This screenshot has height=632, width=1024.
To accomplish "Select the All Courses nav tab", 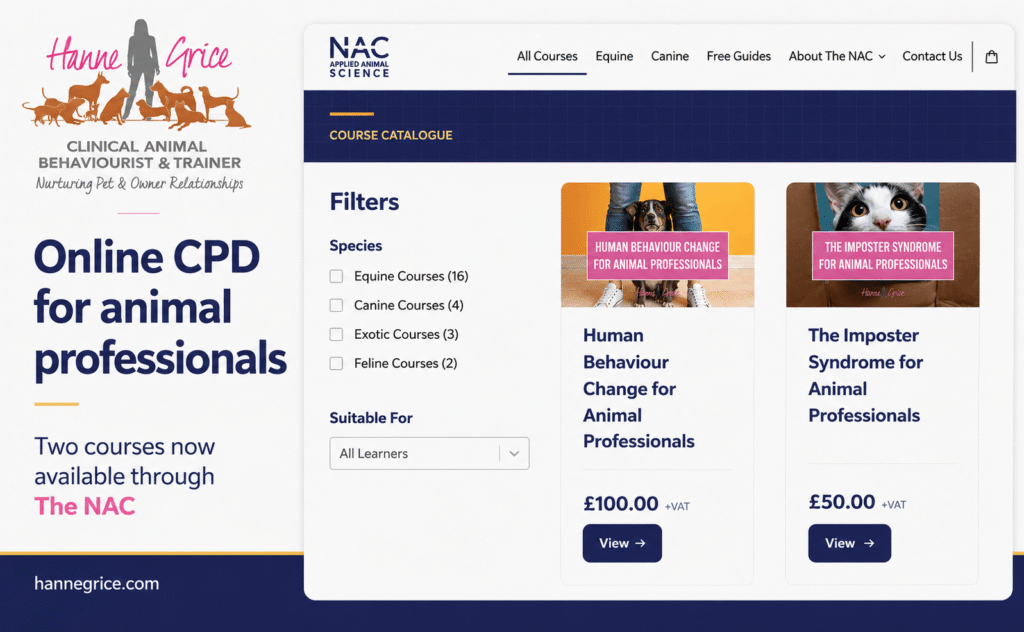I will point(547,56).
